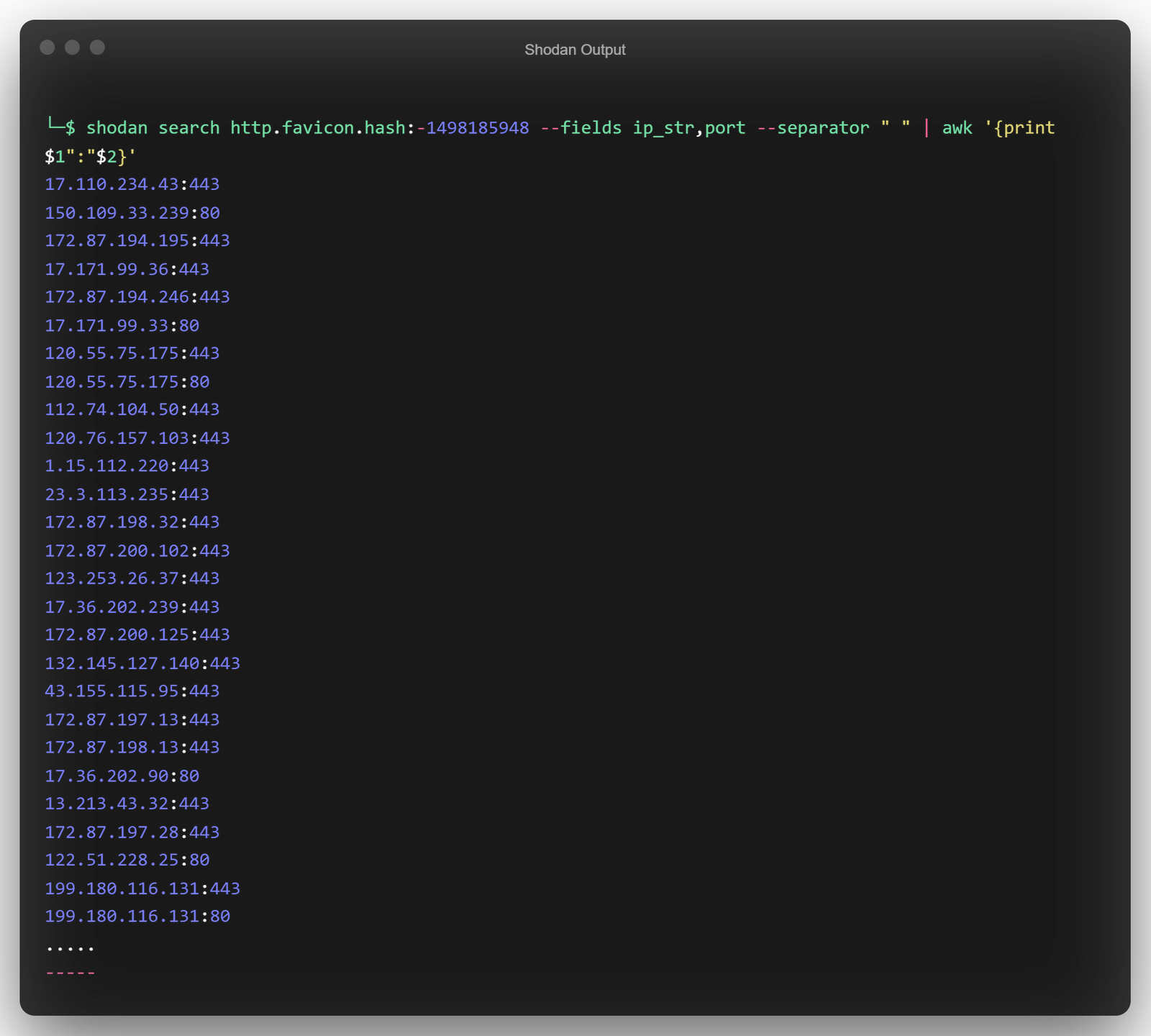Click the $1":"$2}' continuation line

tap(91, 156)
